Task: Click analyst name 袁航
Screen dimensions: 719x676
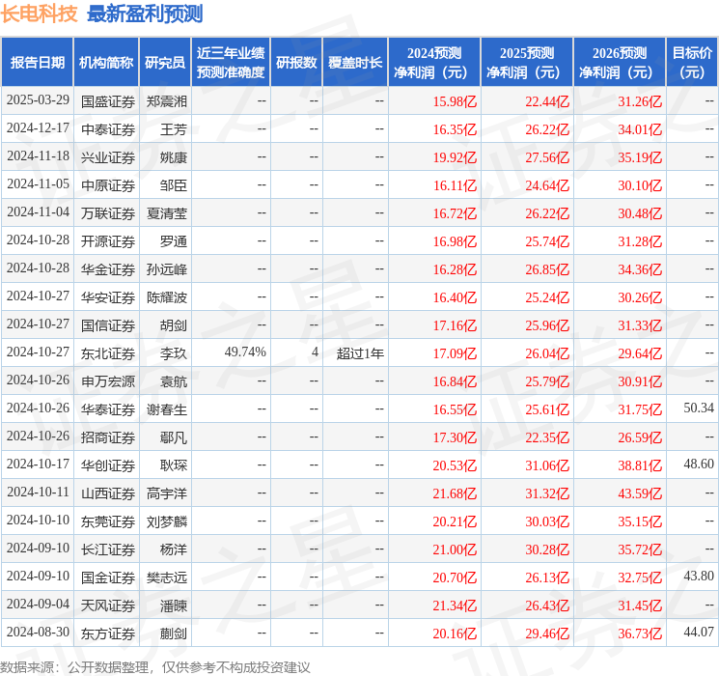Action: (173, 382)
